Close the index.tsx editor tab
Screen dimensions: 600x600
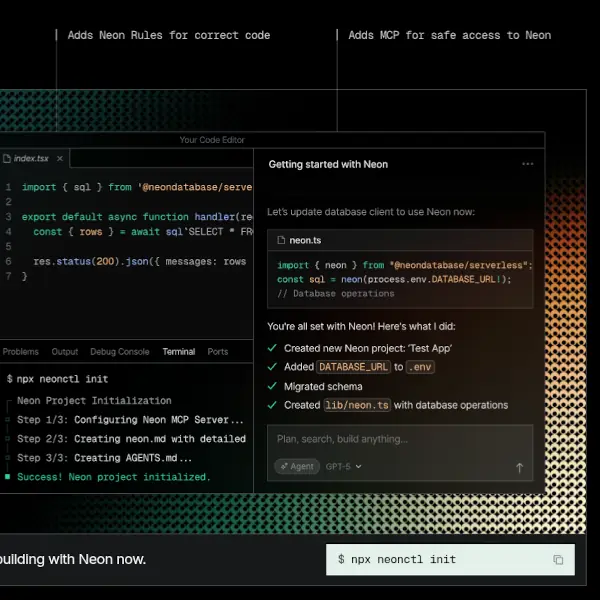(60, 159)
